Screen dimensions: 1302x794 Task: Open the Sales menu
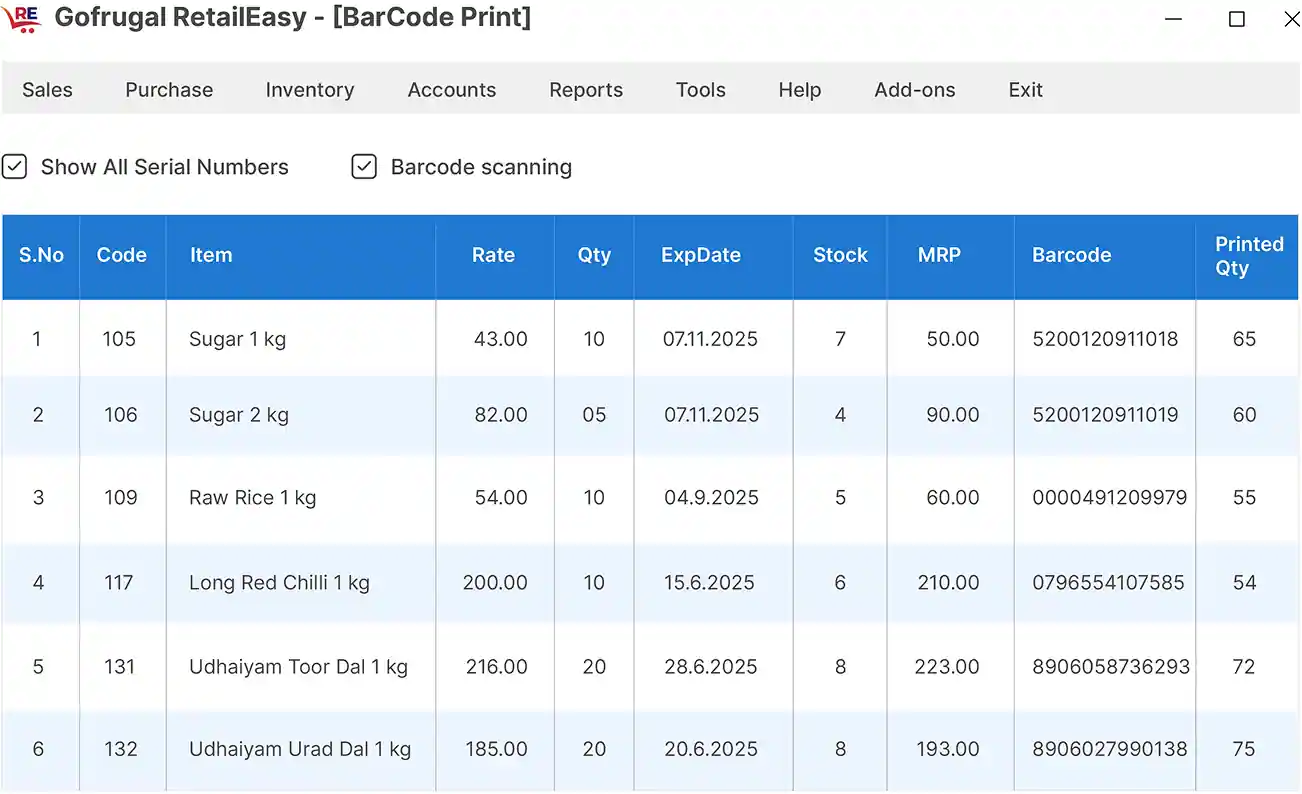coord(47,89)
